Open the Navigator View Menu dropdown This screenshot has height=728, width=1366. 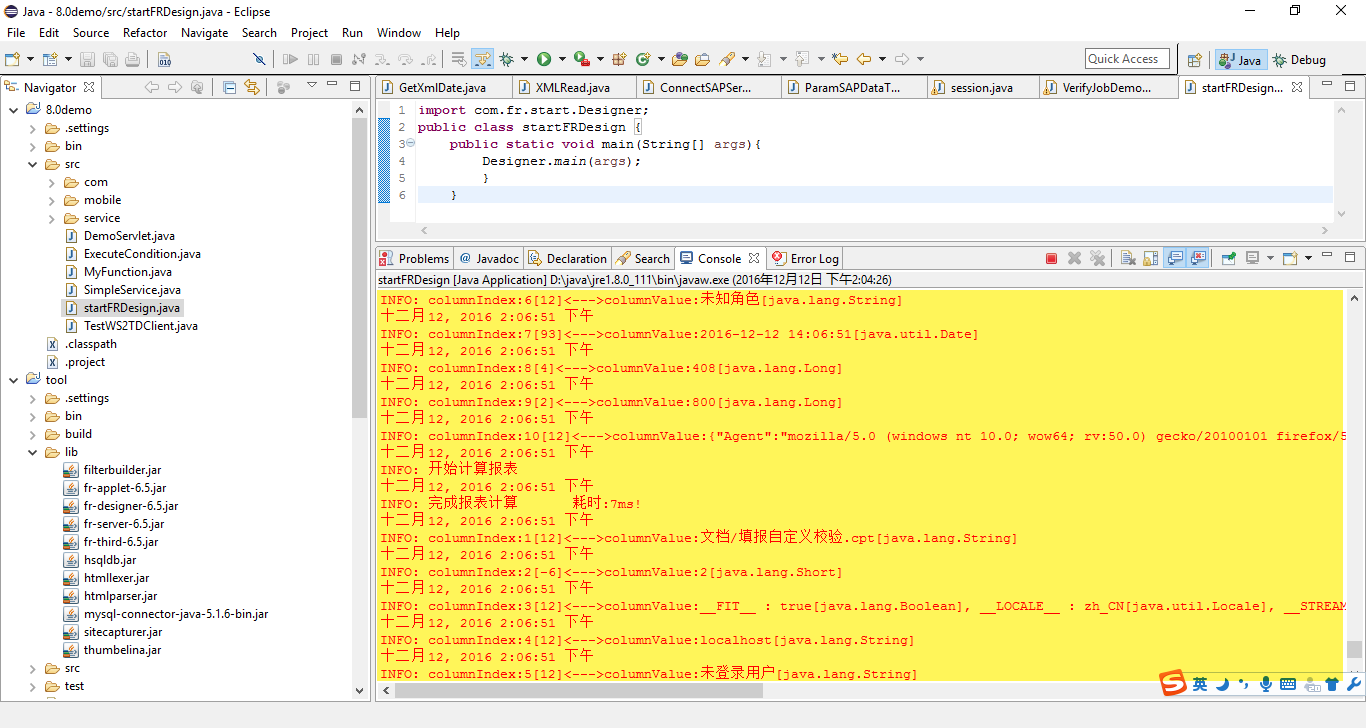click(312, 86)
